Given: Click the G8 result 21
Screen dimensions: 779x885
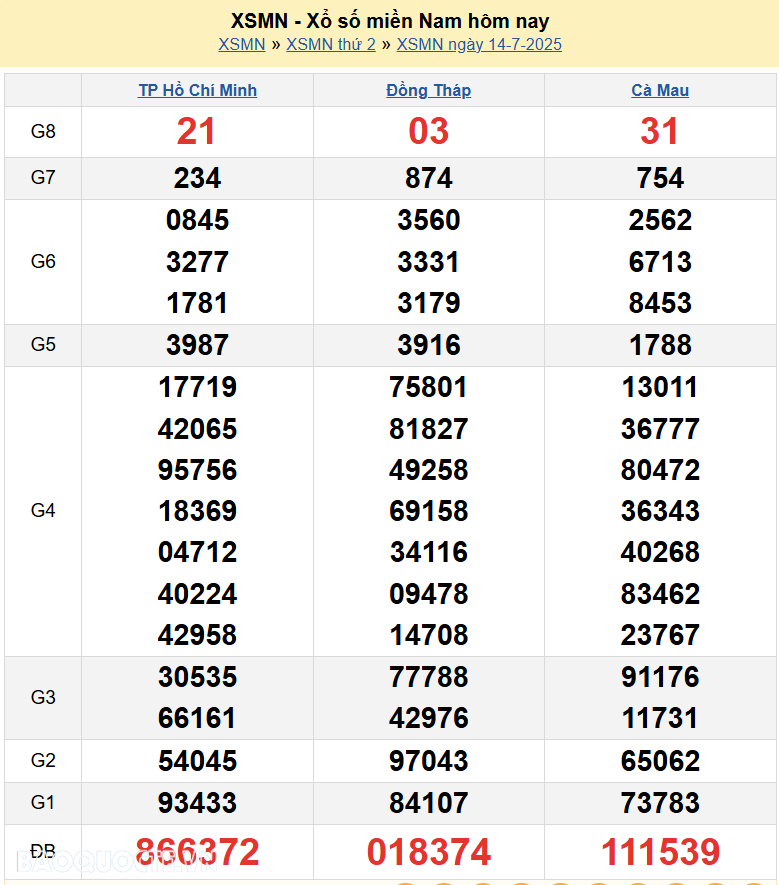Looking at the screenshot, I should [x=197, y=131].
